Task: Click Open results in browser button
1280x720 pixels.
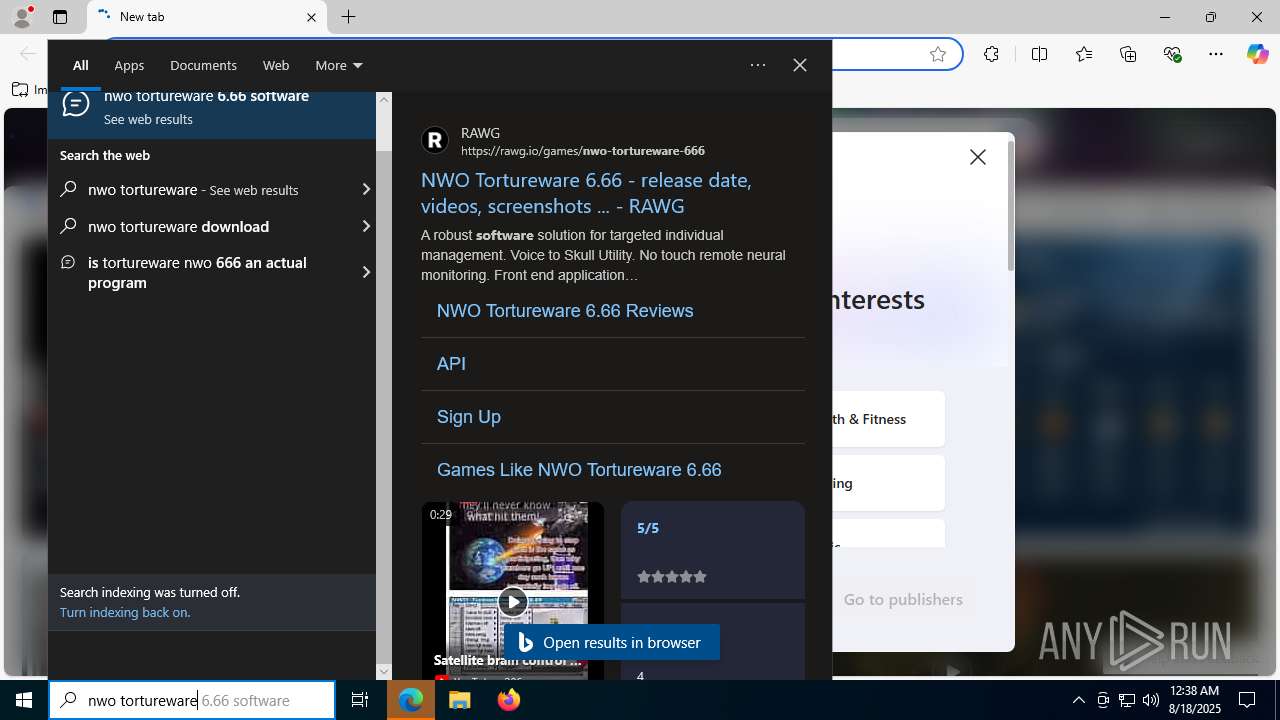Action: click(x=612, y=642)
